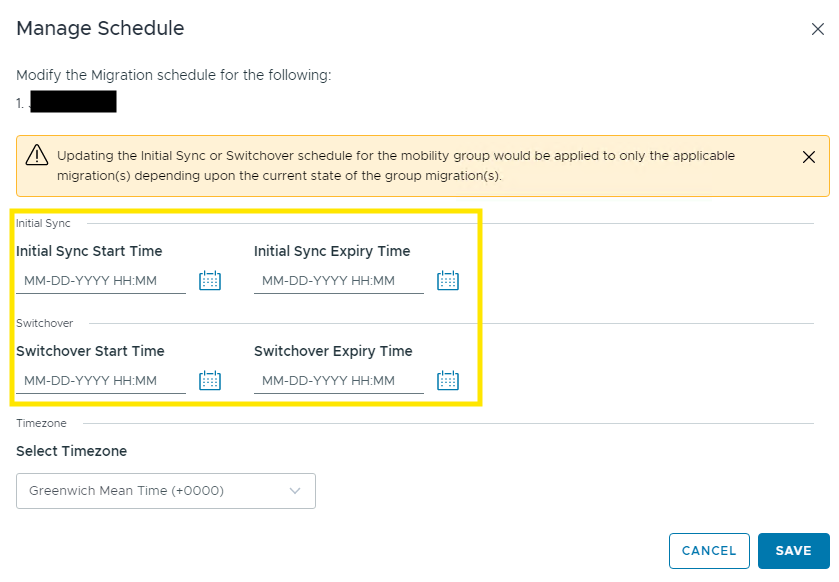Click the chevron arrow in timezone box
Screen dimensions: 839x582
coord(295,491)
